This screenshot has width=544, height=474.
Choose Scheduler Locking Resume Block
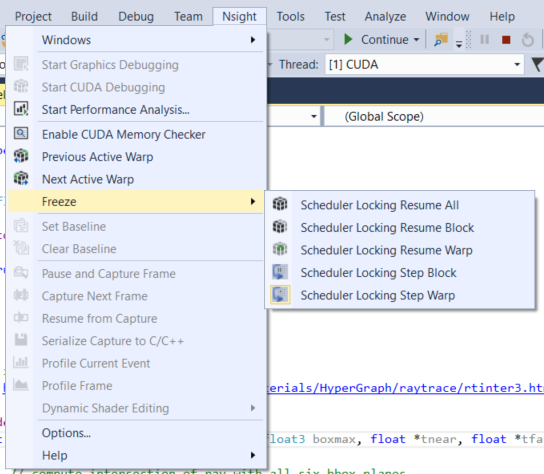coord(400,228)
